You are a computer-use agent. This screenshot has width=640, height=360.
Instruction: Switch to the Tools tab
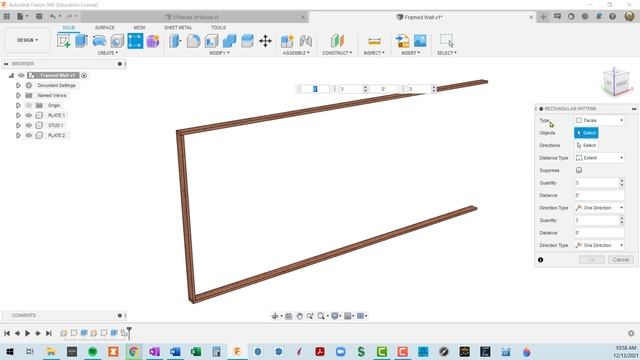218,27
